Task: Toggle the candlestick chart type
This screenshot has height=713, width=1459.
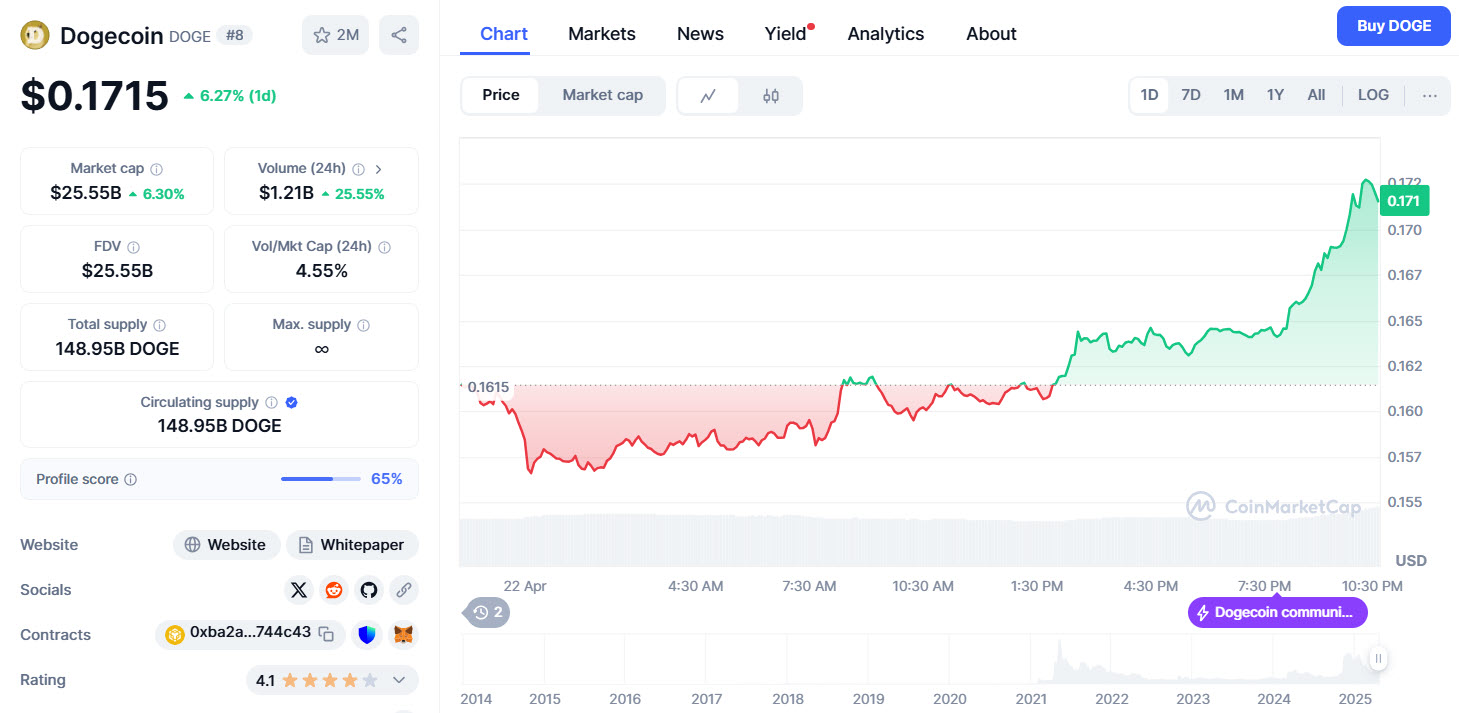Action: point(770,96)
